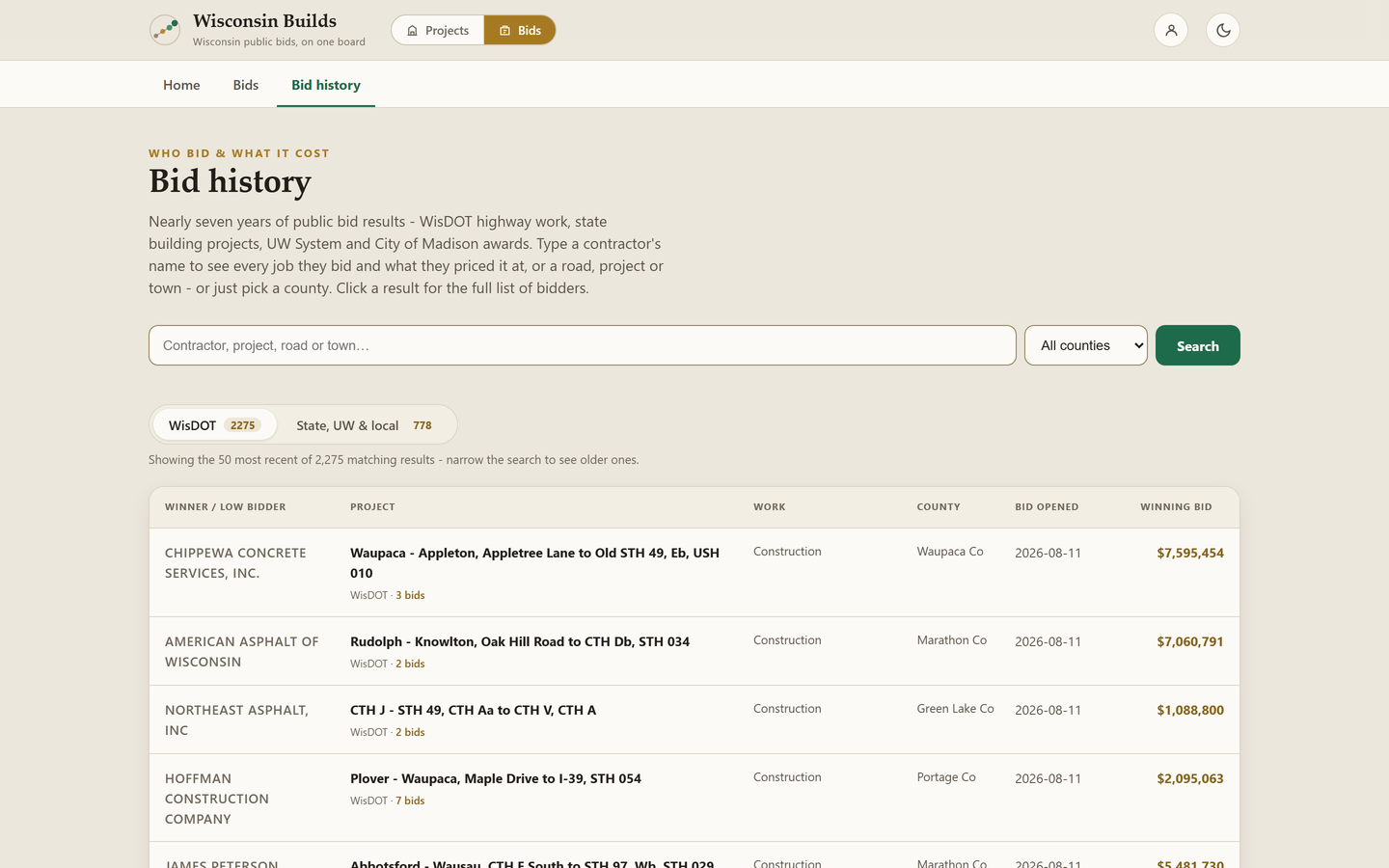Viewport: 1389px width, 868px height.
Task: Click Chippewa Concrete Services, Inc. bidder
Action: point(235,562)
